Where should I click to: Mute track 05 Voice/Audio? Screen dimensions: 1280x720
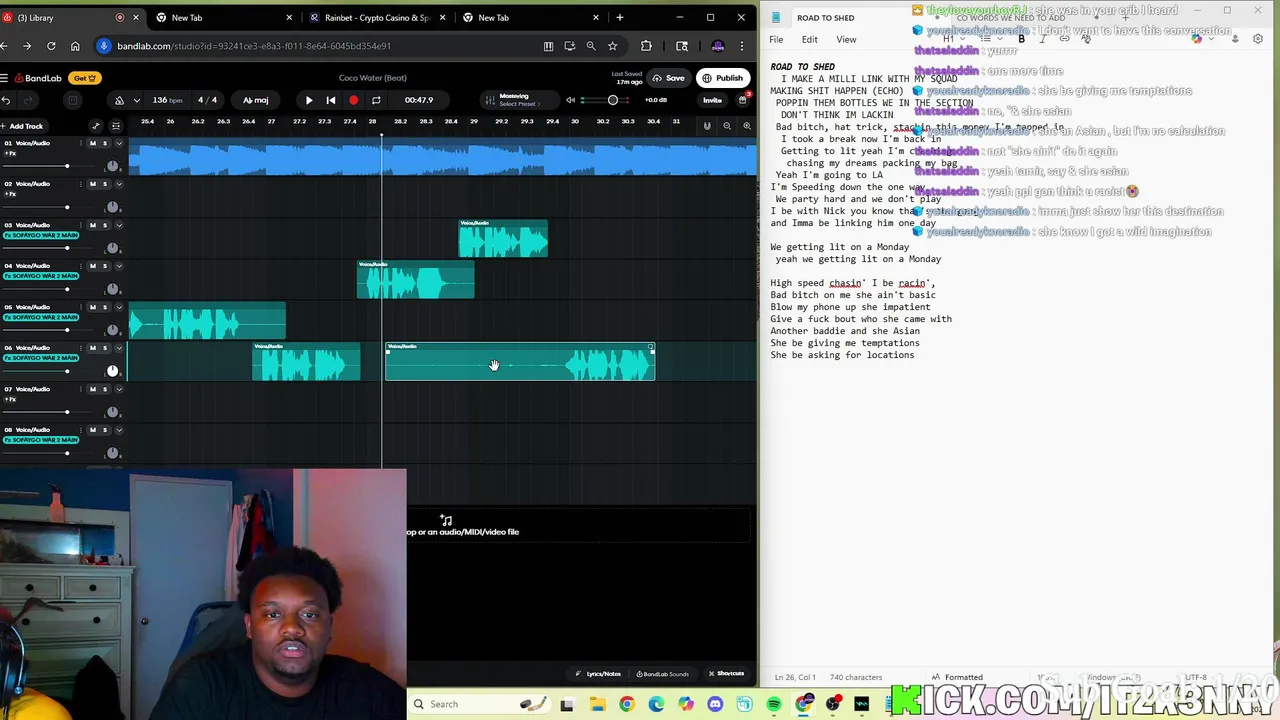tap(93, 307)
